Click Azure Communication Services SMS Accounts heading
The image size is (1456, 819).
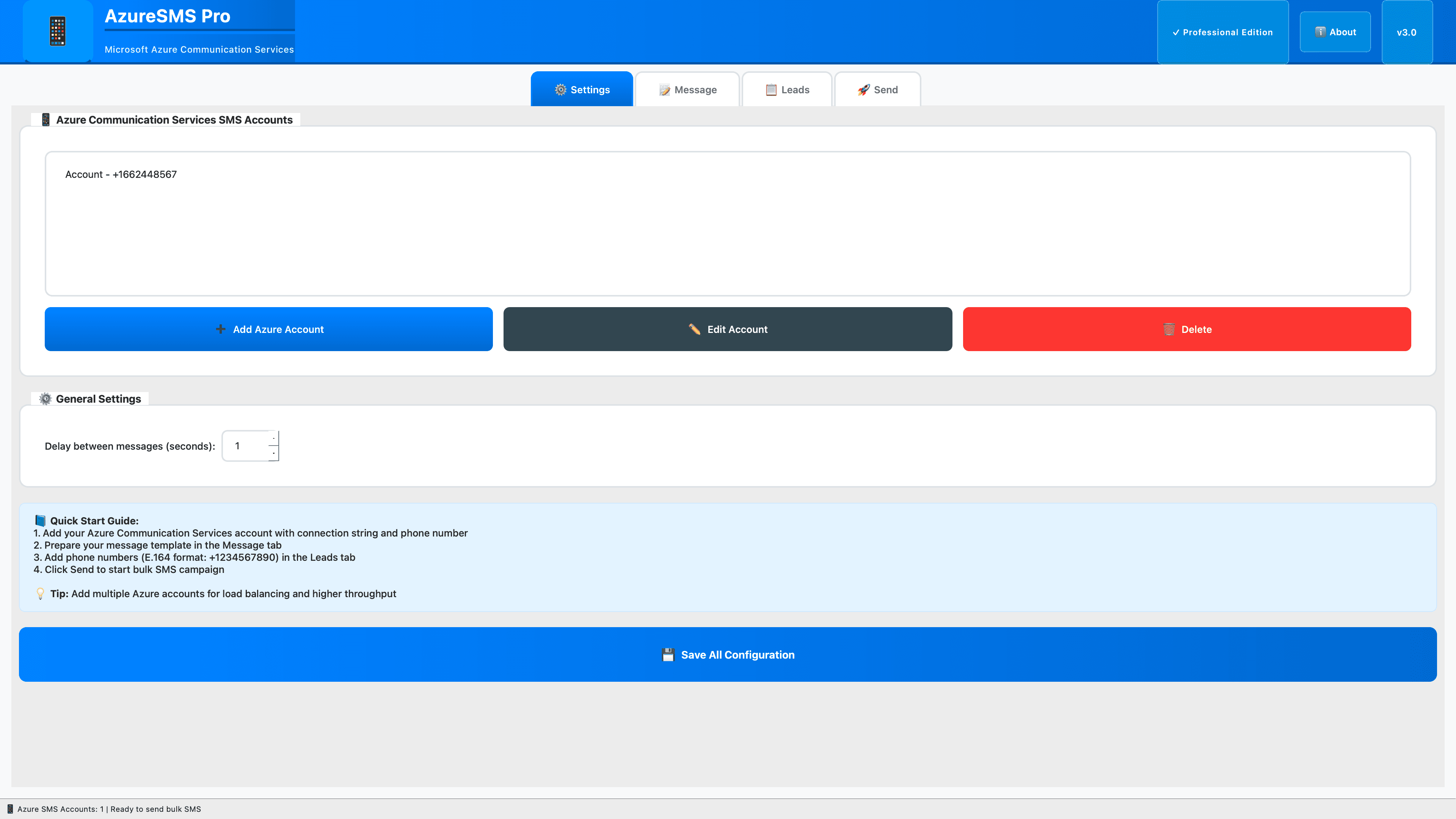pos(174,120)
